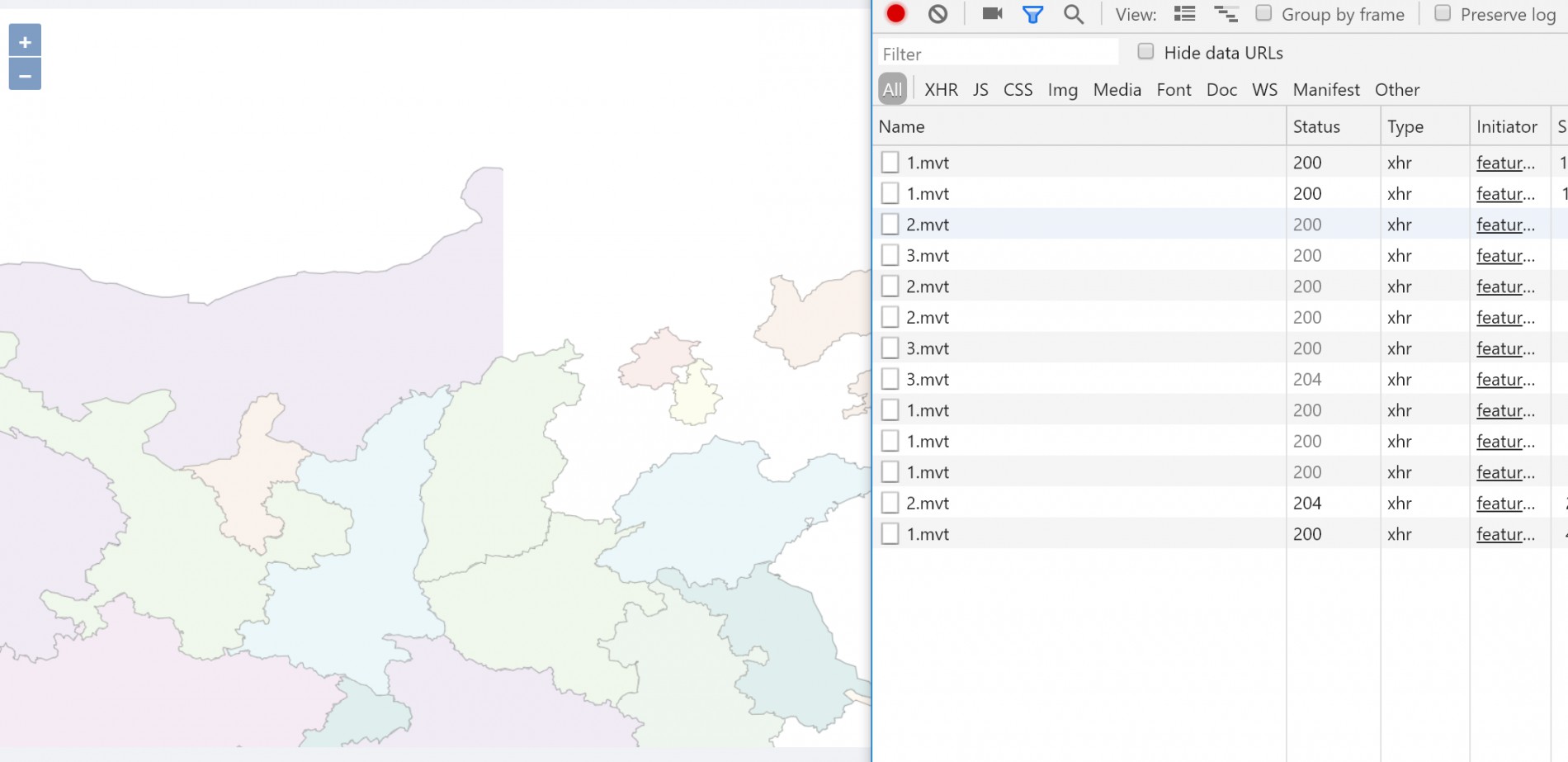Viewport: 1568px width, 762px height.
Task: Select the All filter type
Action: [892, 90]
